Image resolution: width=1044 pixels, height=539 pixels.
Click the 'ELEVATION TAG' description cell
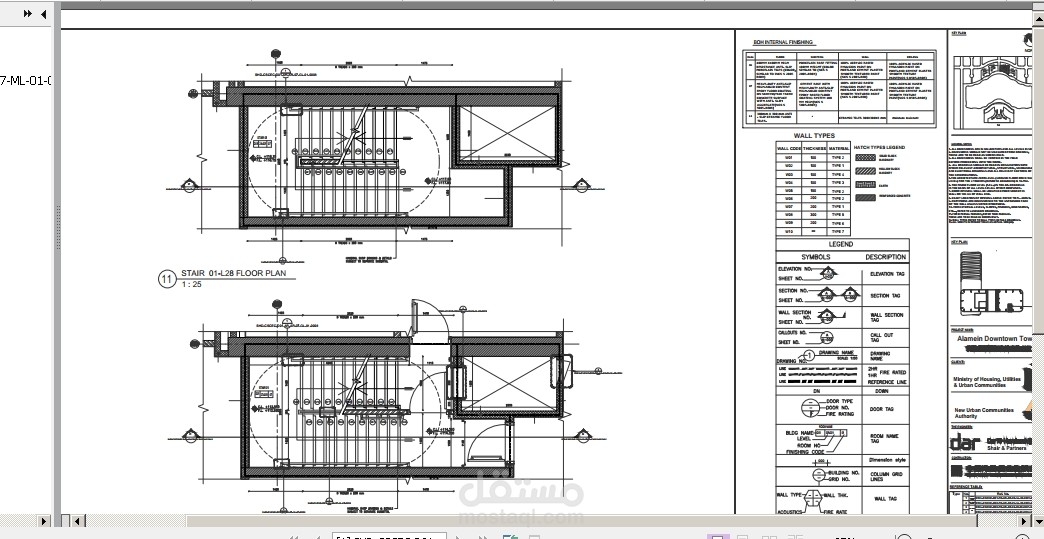(x=887, y=274)
